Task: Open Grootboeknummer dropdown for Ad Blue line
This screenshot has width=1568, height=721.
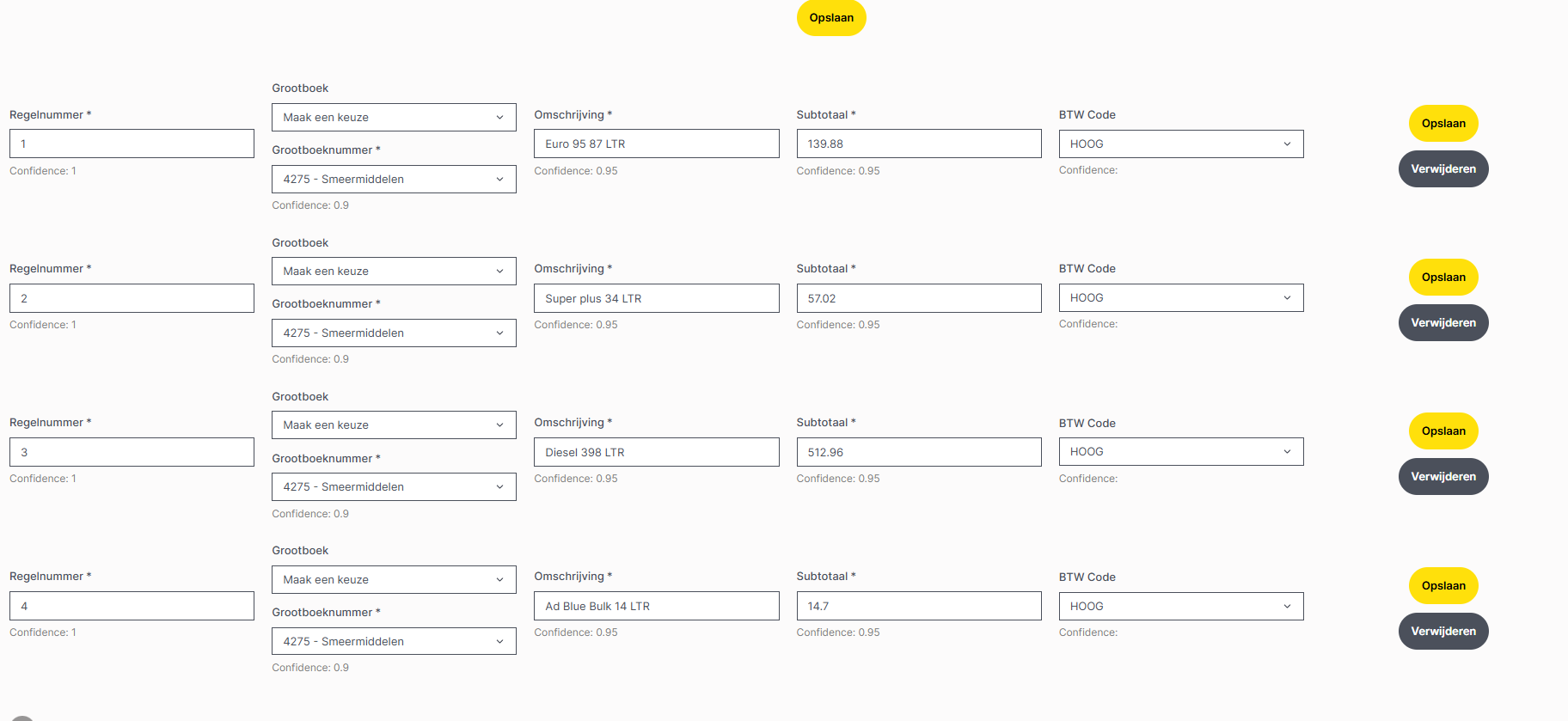Action: pyautogui.click(x=394, y=642)
